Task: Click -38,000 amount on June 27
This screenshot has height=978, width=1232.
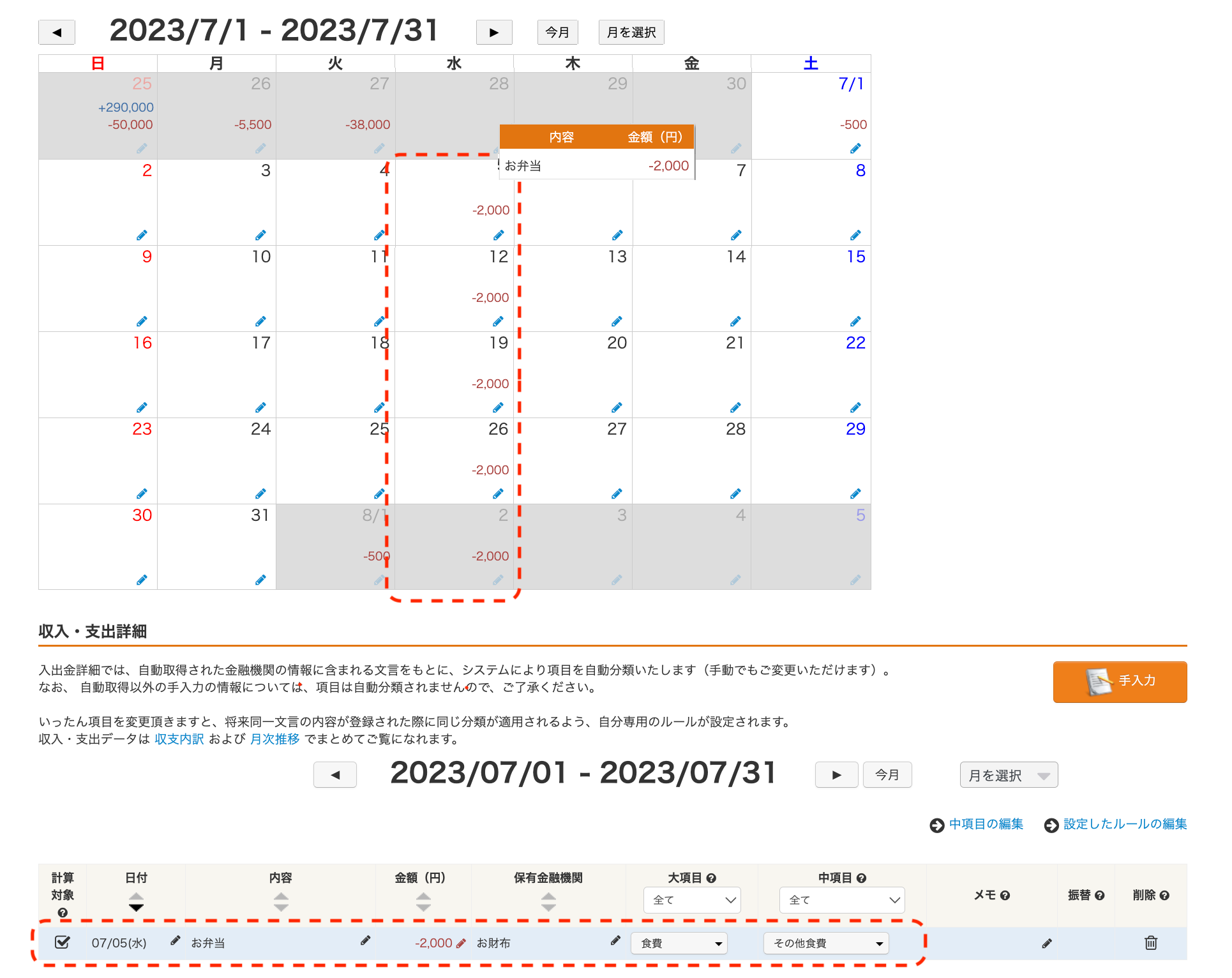Action: [368, 124]
